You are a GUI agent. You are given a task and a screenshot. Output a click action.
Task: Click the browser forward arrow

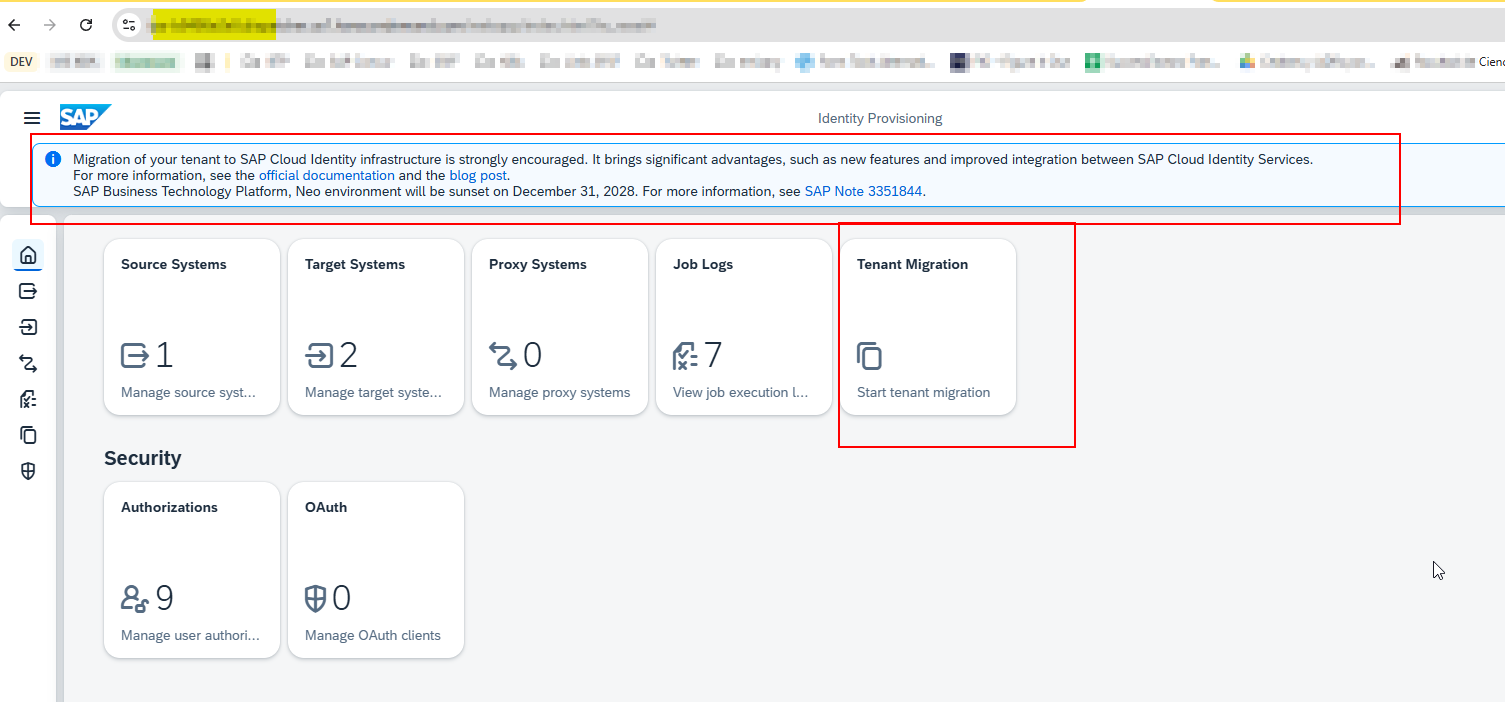[50, 25]
